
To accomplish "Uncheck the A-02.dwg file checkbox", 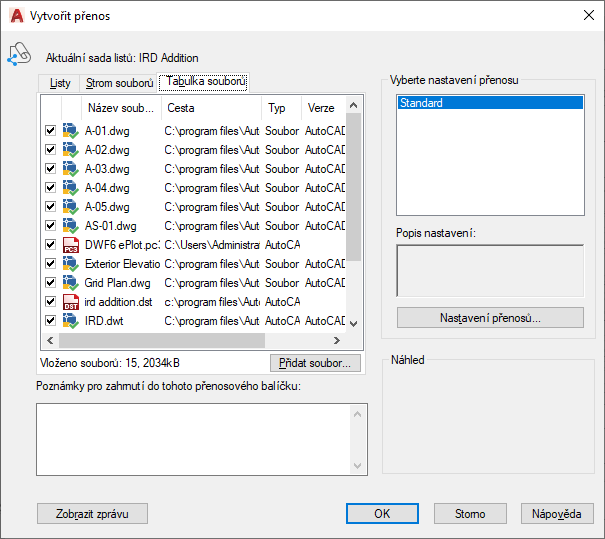I will coord(50,150).
